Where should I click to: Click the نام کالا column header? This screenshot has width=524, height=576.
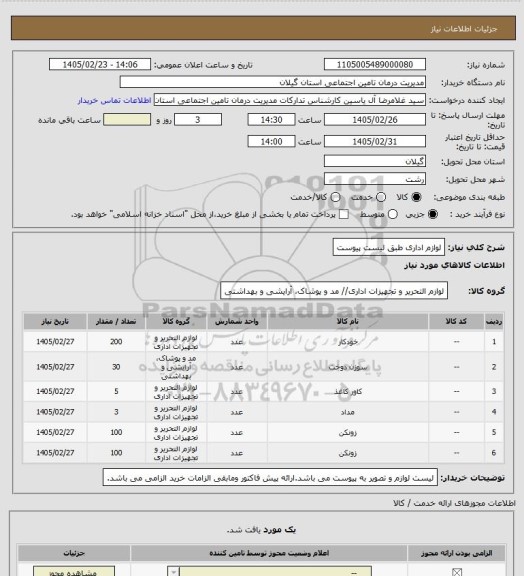pos(348,321)
